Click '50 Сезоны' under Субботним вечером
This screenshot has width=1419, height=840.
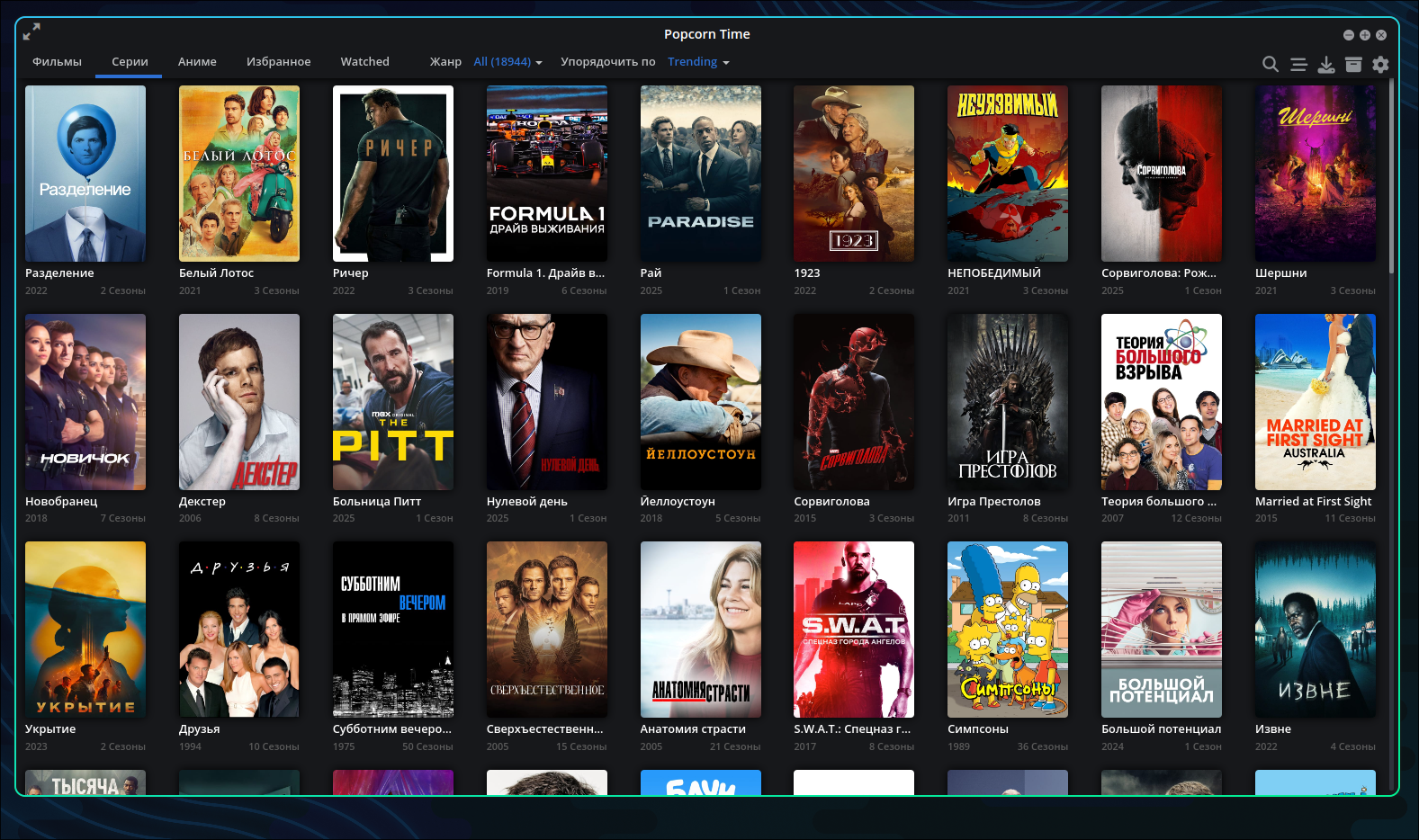427,747
